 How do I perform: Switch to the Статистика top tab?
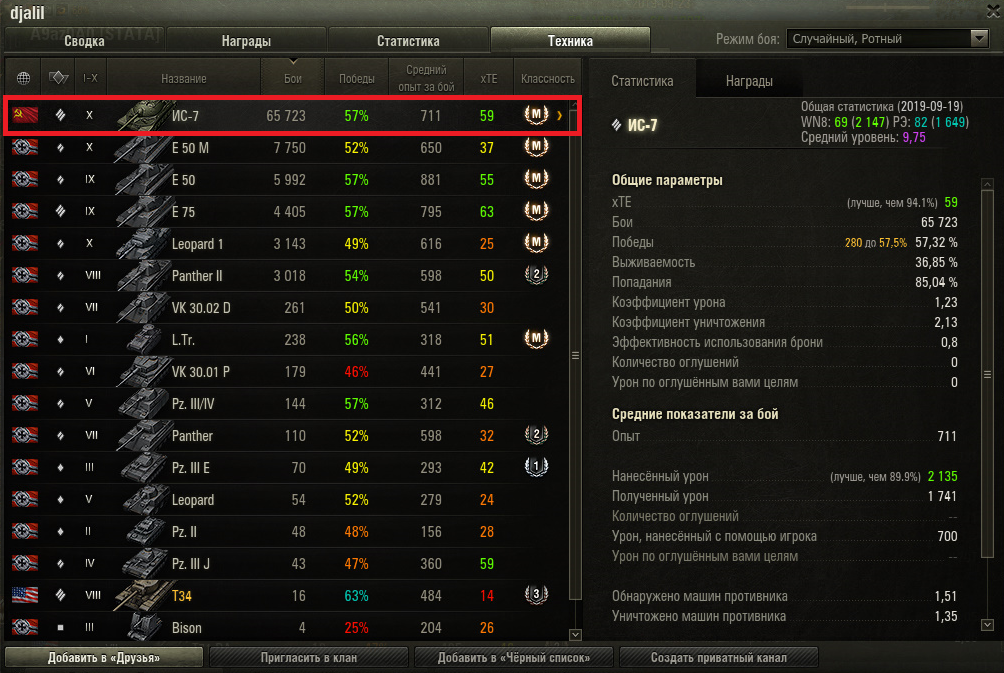click(x=409, y=40)
